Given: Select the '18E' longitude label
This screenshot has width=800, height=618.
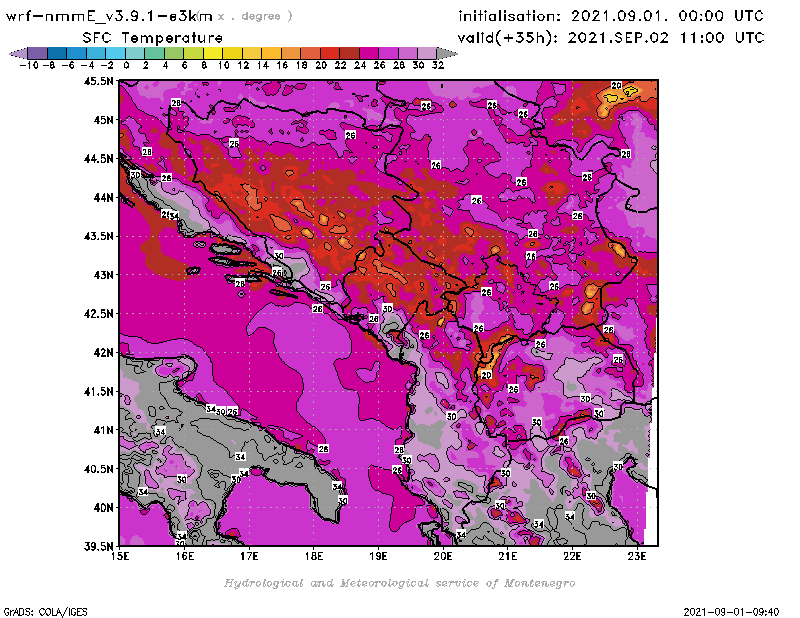Looking at the screenshot, I should pos(314,556).
